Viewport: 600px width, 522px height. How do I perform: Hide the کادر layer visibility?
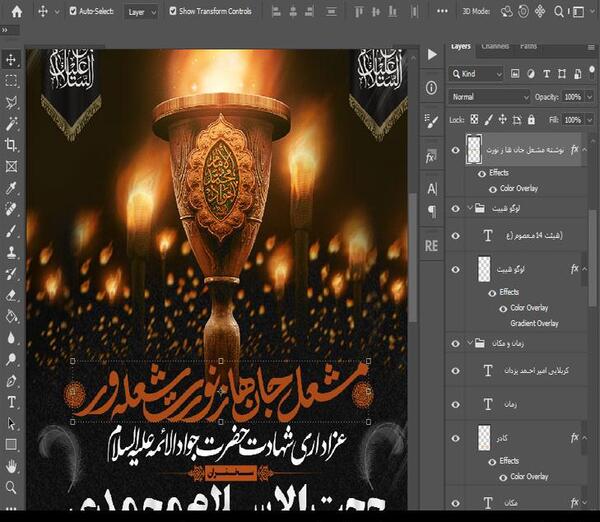coord(455,438)
